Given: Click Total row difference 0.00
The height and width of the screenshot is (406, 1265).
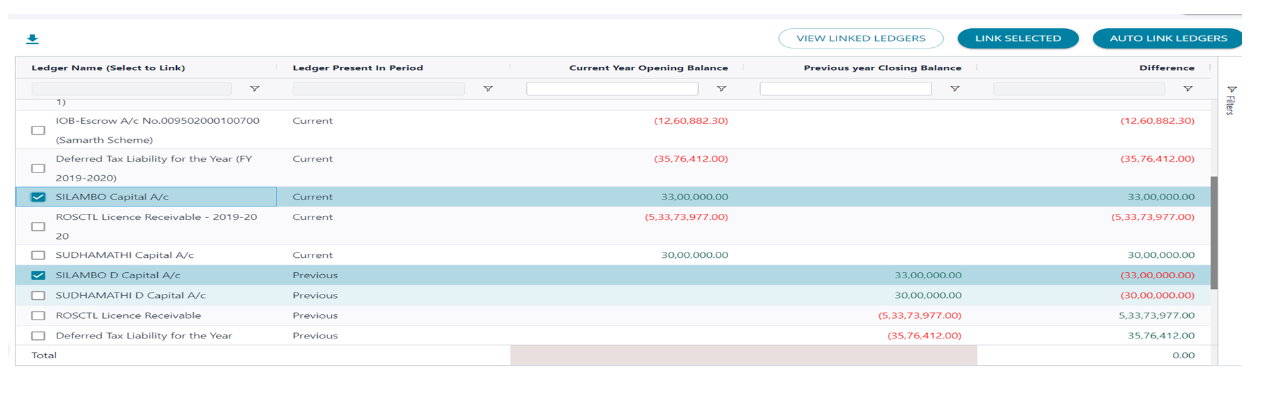Looking at the screenshot, I should coord(1184,355).
